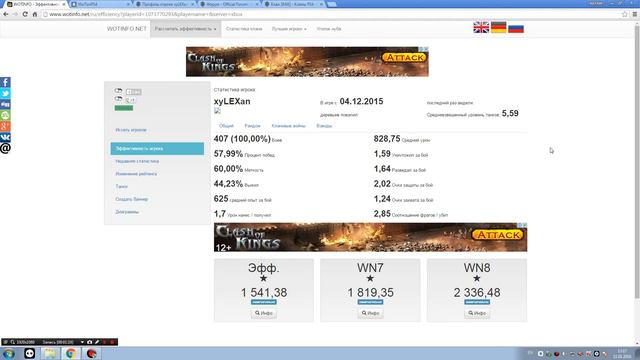Image resolution: width=640 pixels, height=360 pixels.
Task: Select the fourth statistics sub-tab
Action: pyautogui.click(x=324, y=126)
